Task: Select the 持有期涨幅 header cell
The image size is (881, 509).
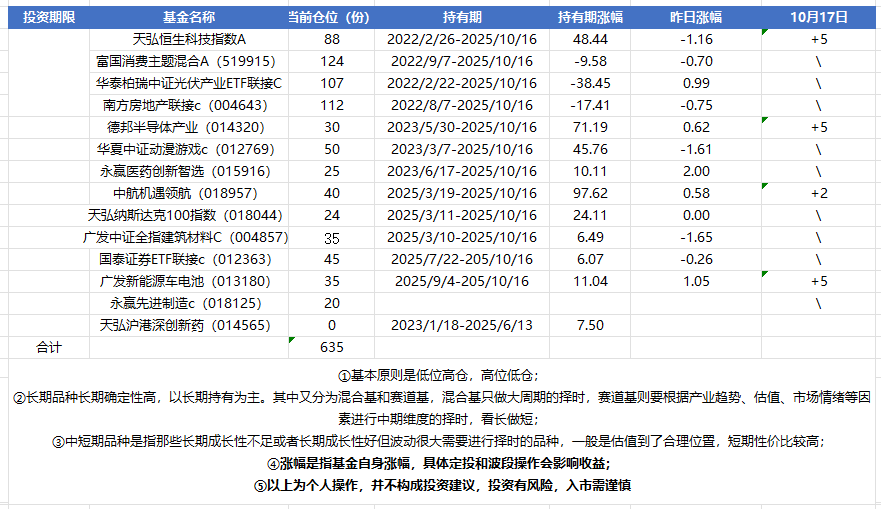Action: (x=590, y=17)
